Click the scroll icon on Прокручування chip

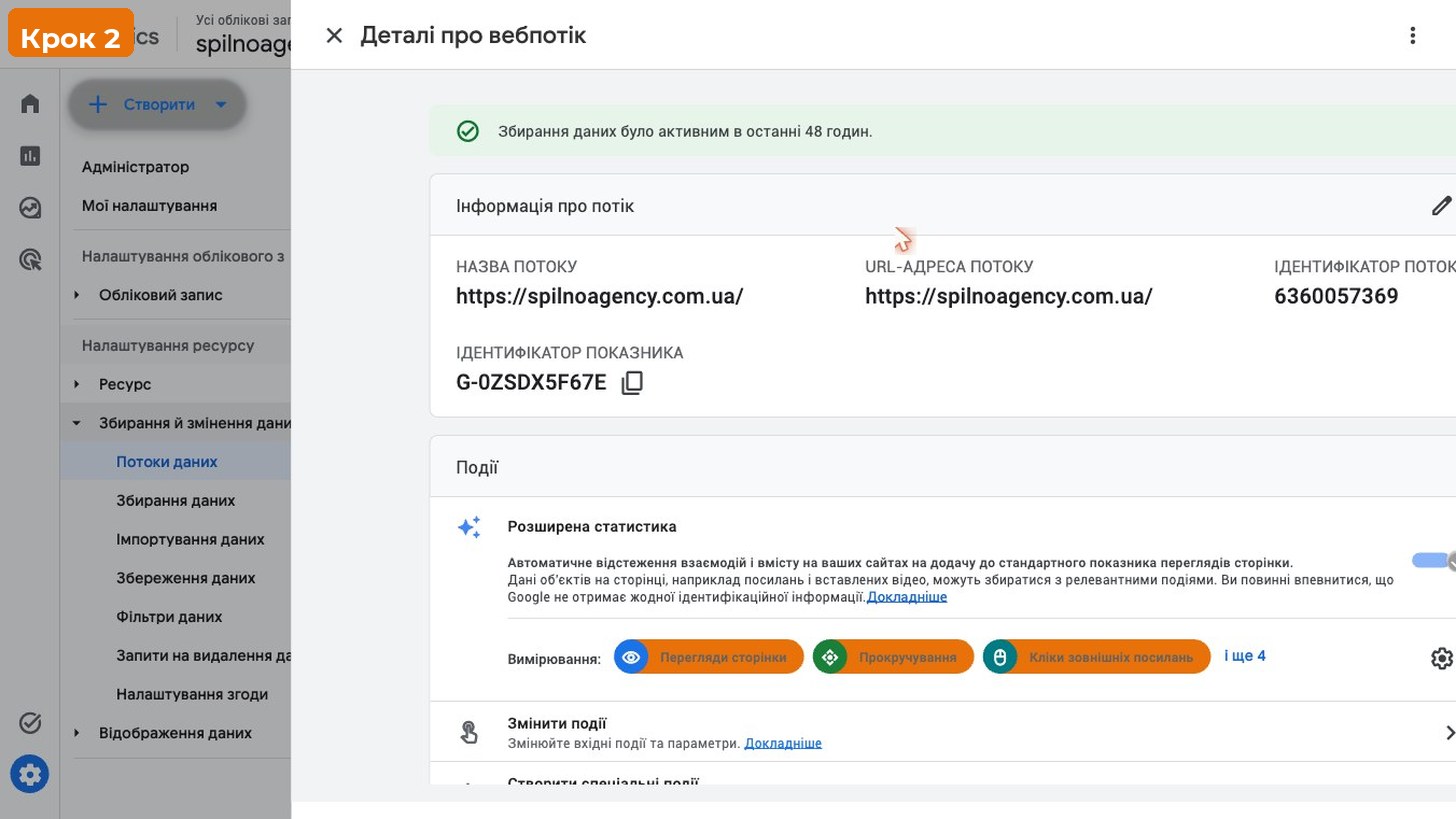click(x=829, y=657)
